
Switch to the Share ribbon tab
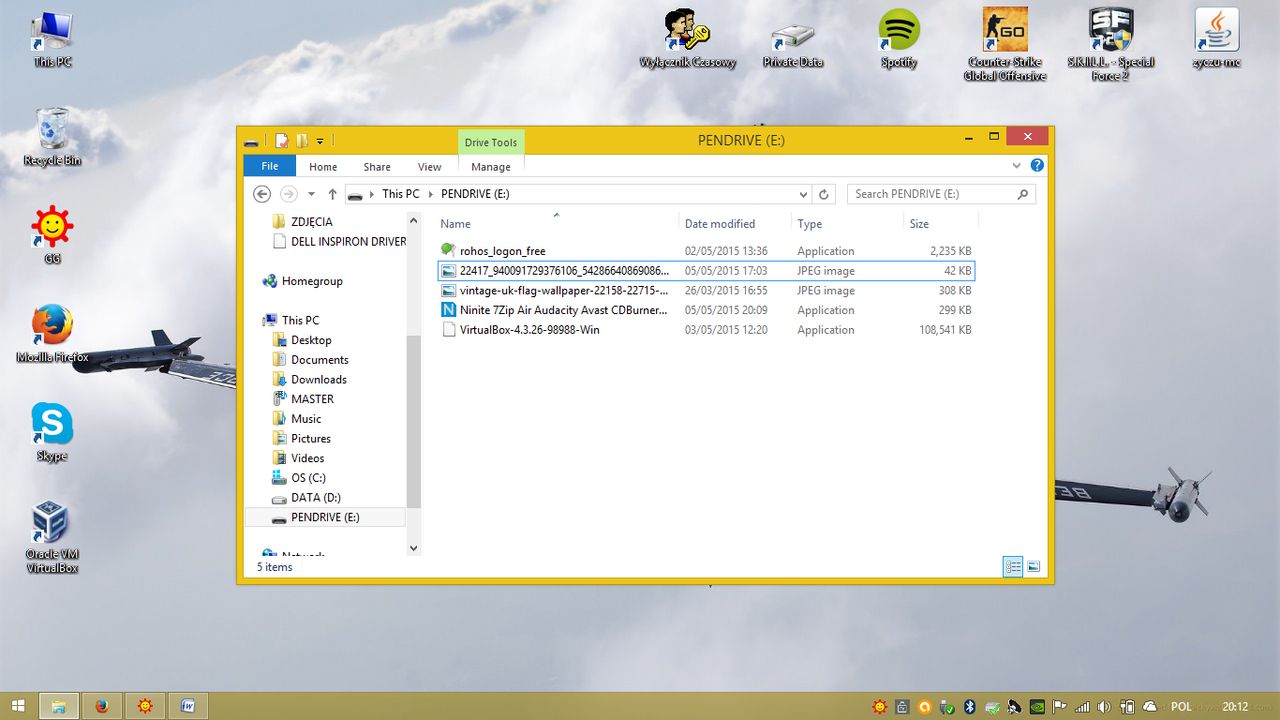click(377, 167)
